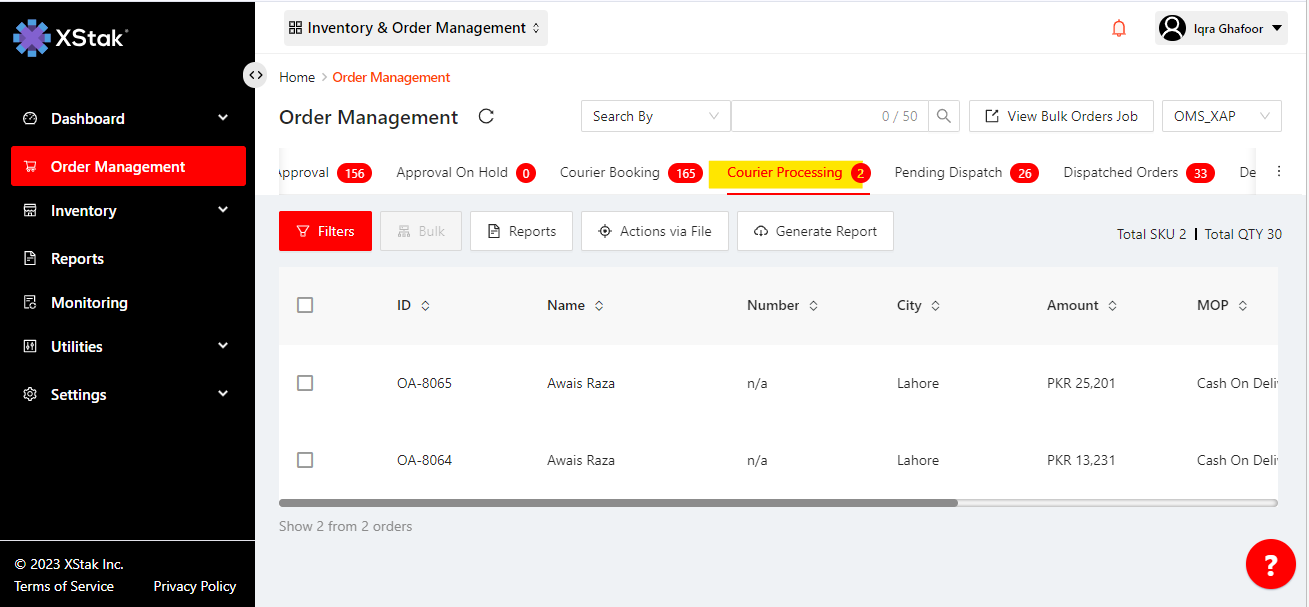Sort orders by ID column icon
This screenshot has height=607, width=1309.
[425, 306]
